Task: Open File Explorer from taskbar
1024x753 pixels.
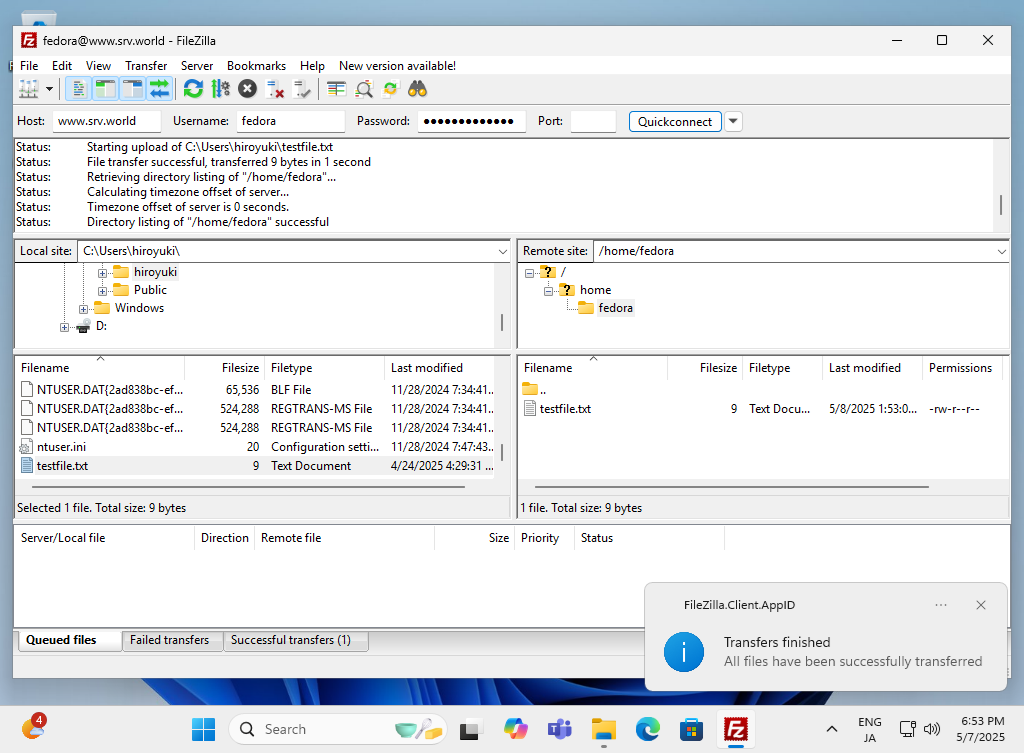Action: (x=603, y=729)
